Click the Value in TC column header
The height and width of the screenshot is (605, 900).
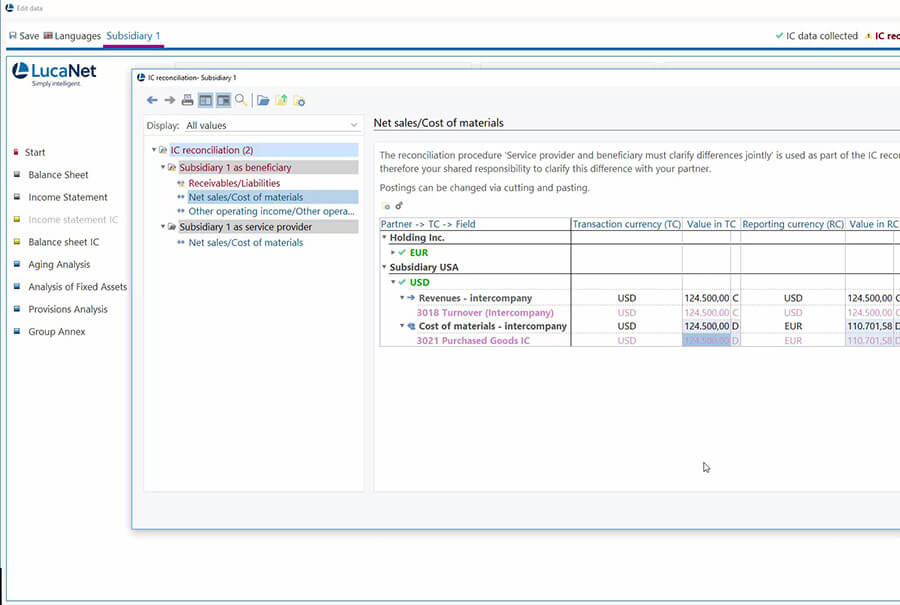click(711, 224)
